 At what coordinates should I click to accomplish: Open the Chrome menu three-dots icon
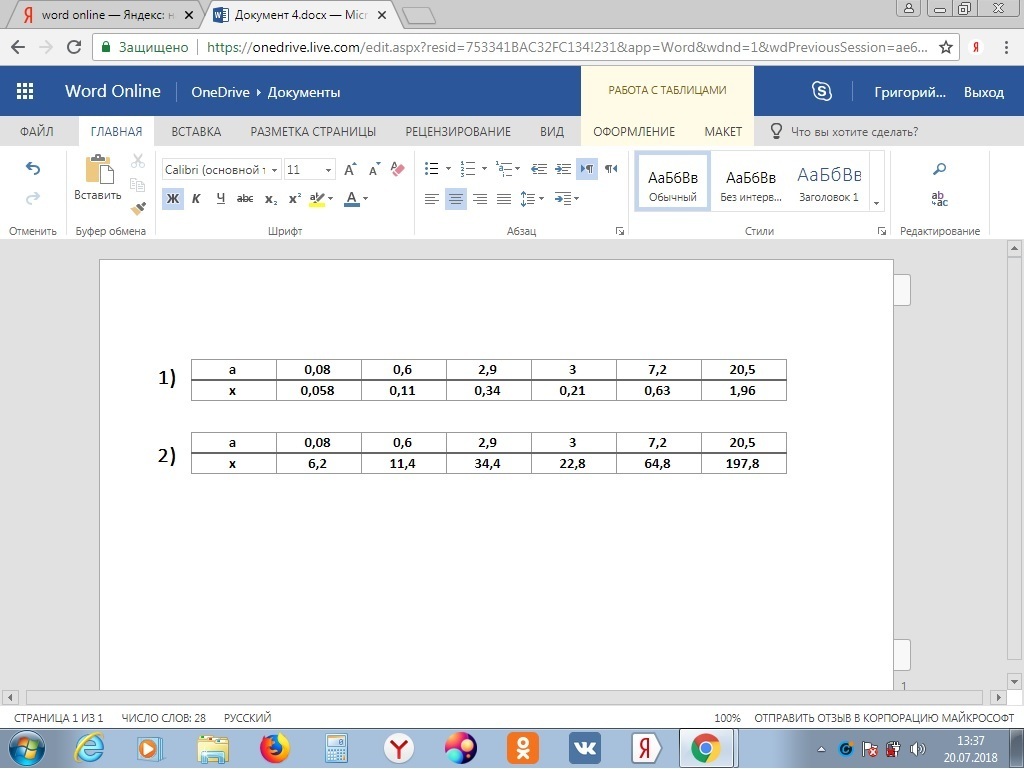coord(1006,47)
